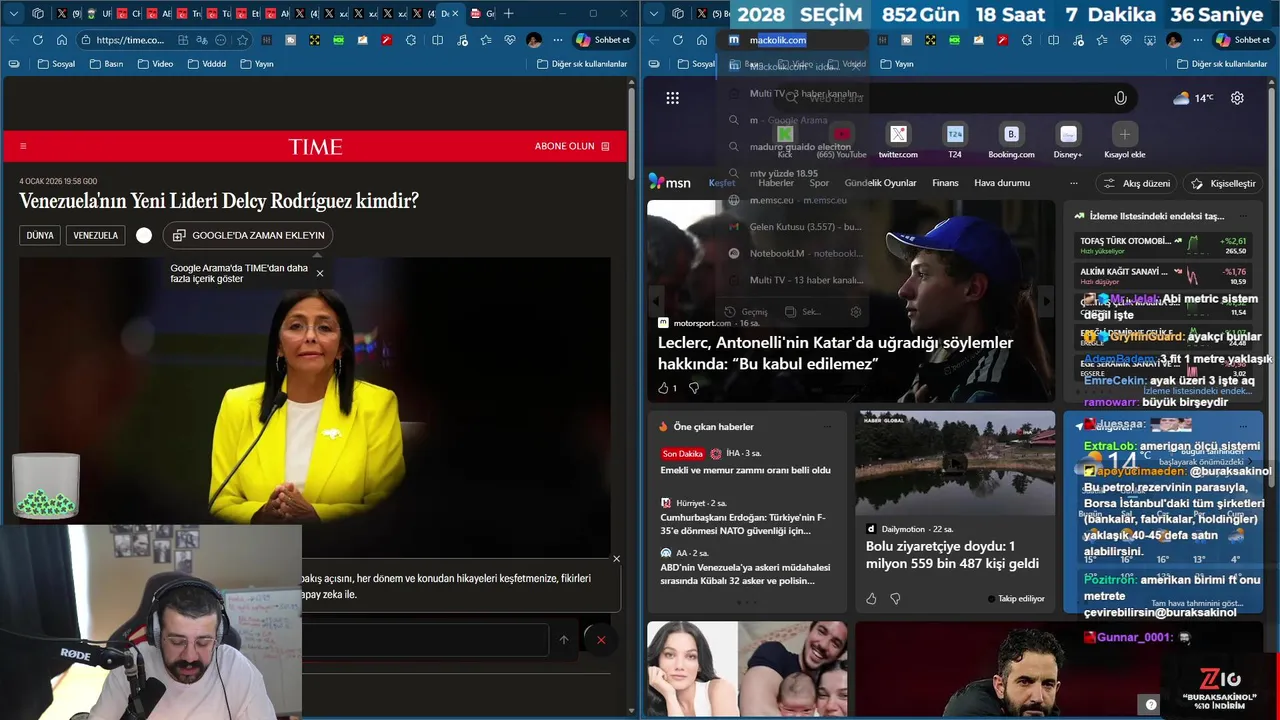The width and height of the screenshot is (1280, 720).
Task: Open apps grid icon on new tab page
Action: point(673,98)
